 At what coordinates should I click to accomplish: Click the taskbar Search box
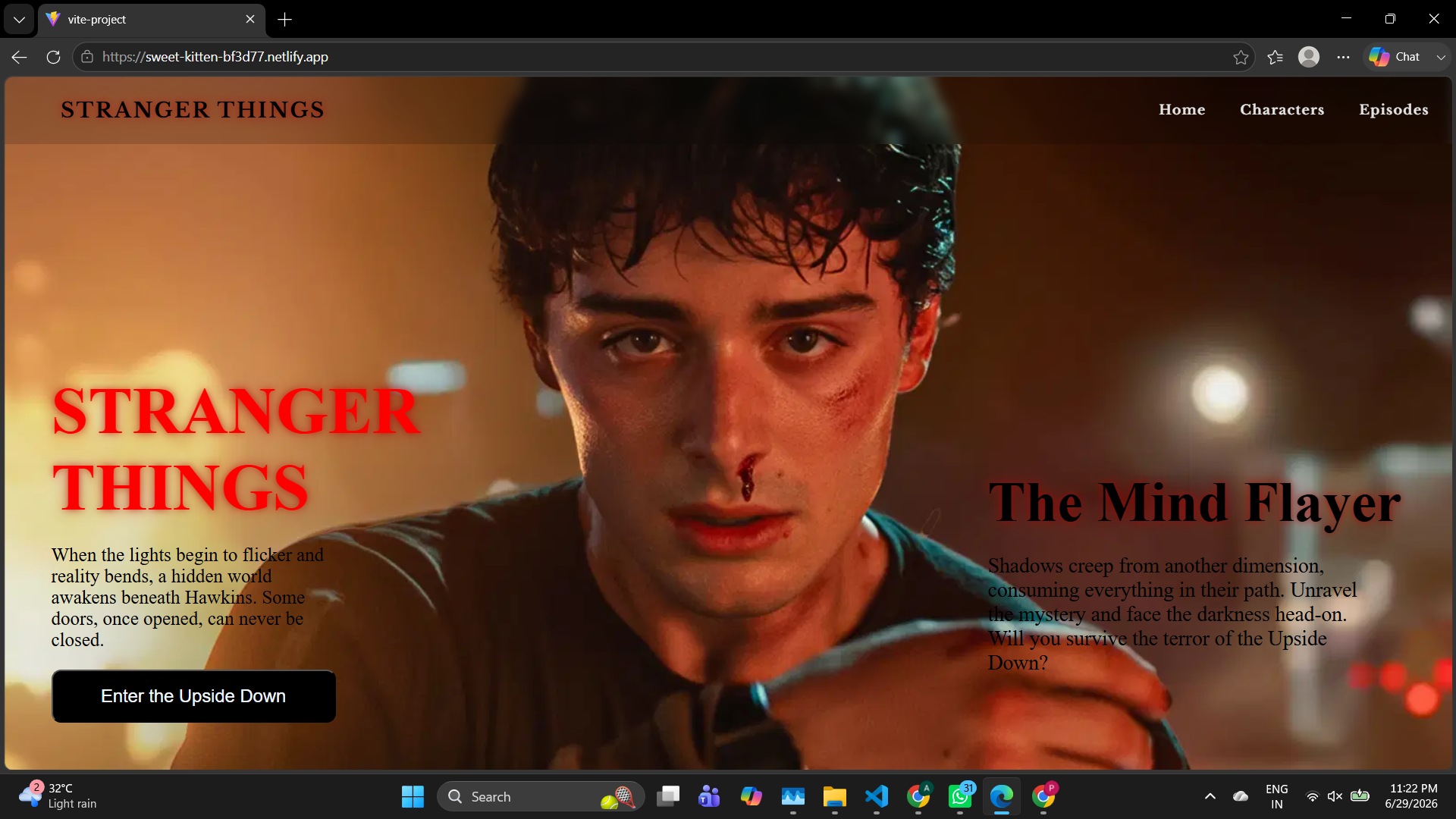[x=541, y=797]
